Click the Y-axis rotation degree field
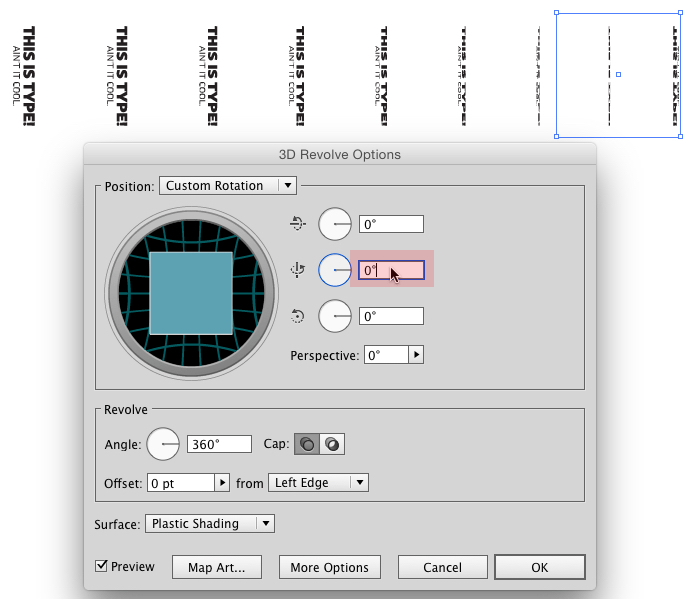 click(x=391, y=270)
